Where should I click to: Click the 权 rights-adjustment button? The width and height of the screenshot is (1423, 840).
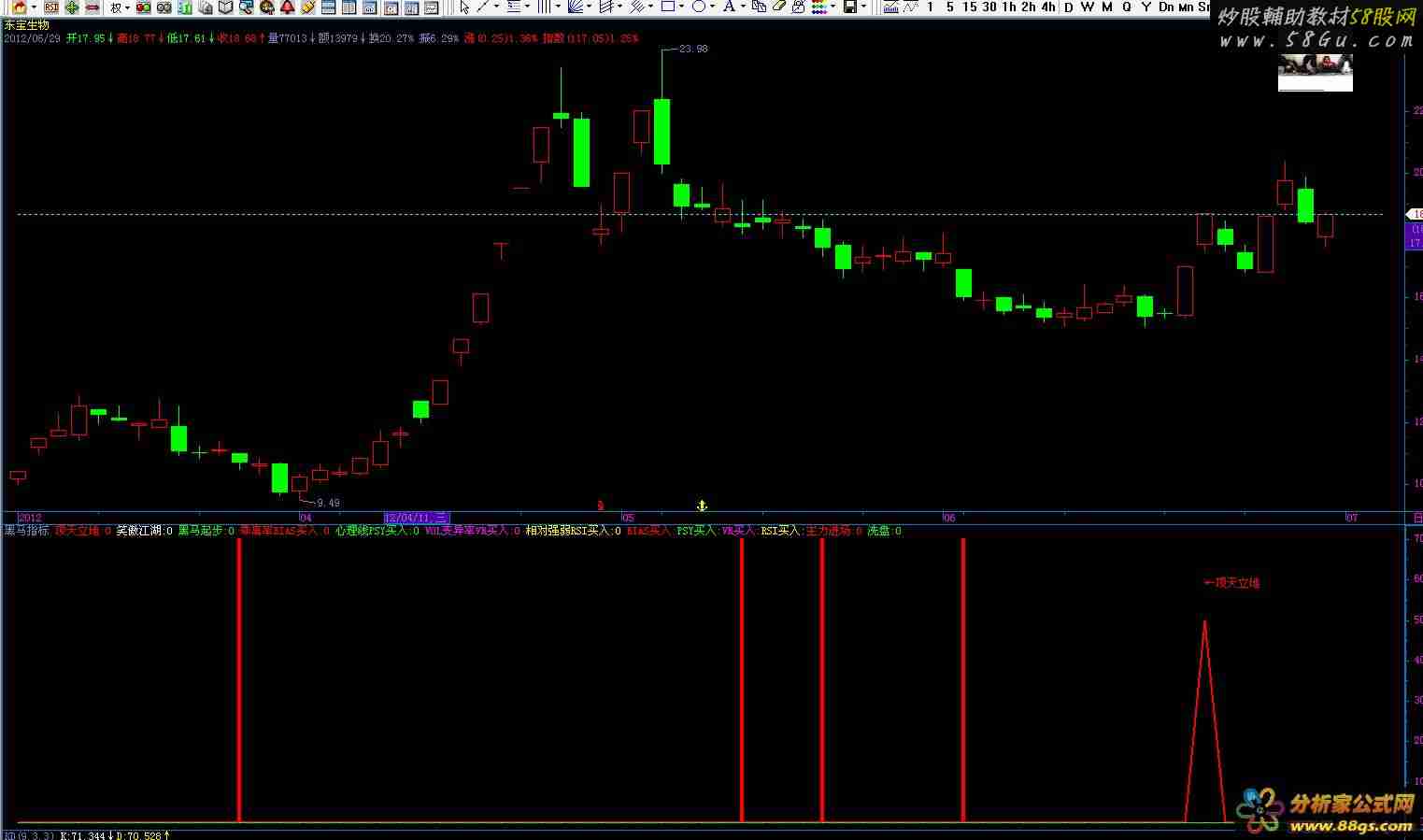point(115,7)
